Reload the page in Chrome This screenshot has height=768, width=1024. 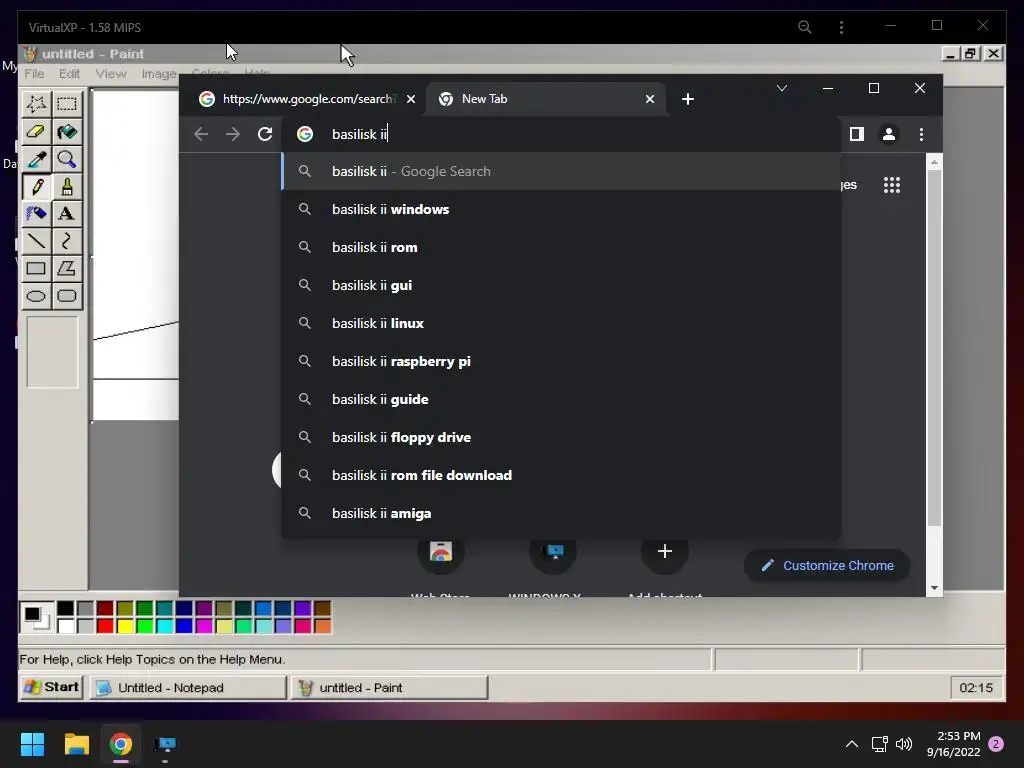point(264,134)
